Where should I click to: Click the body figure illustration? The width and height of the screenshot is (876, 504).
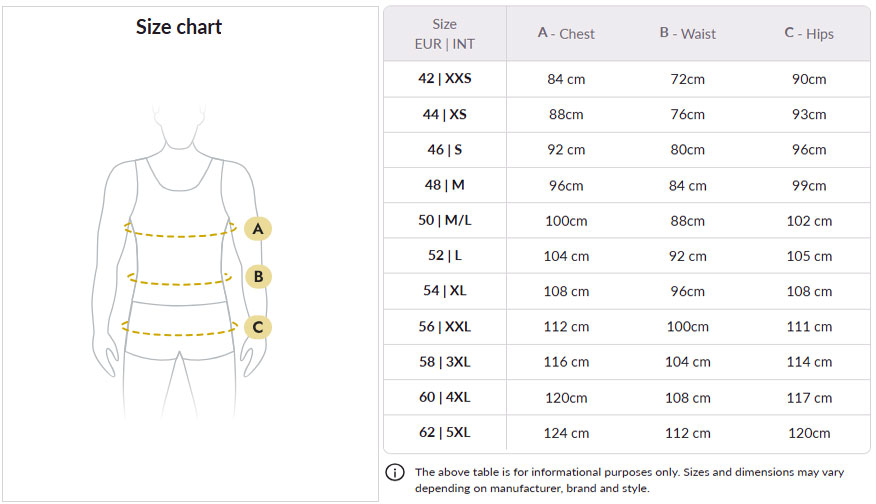179,260
